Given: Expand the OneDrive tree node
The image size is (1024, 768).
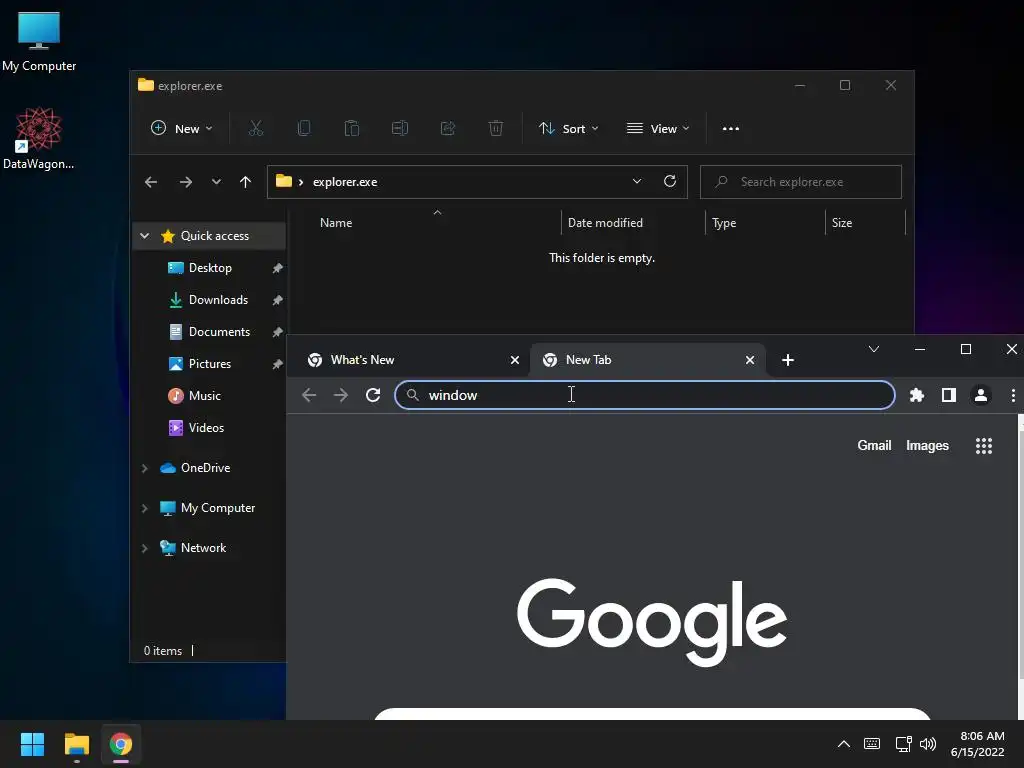Looking at the screenshot, I should [x=145, y=468].
